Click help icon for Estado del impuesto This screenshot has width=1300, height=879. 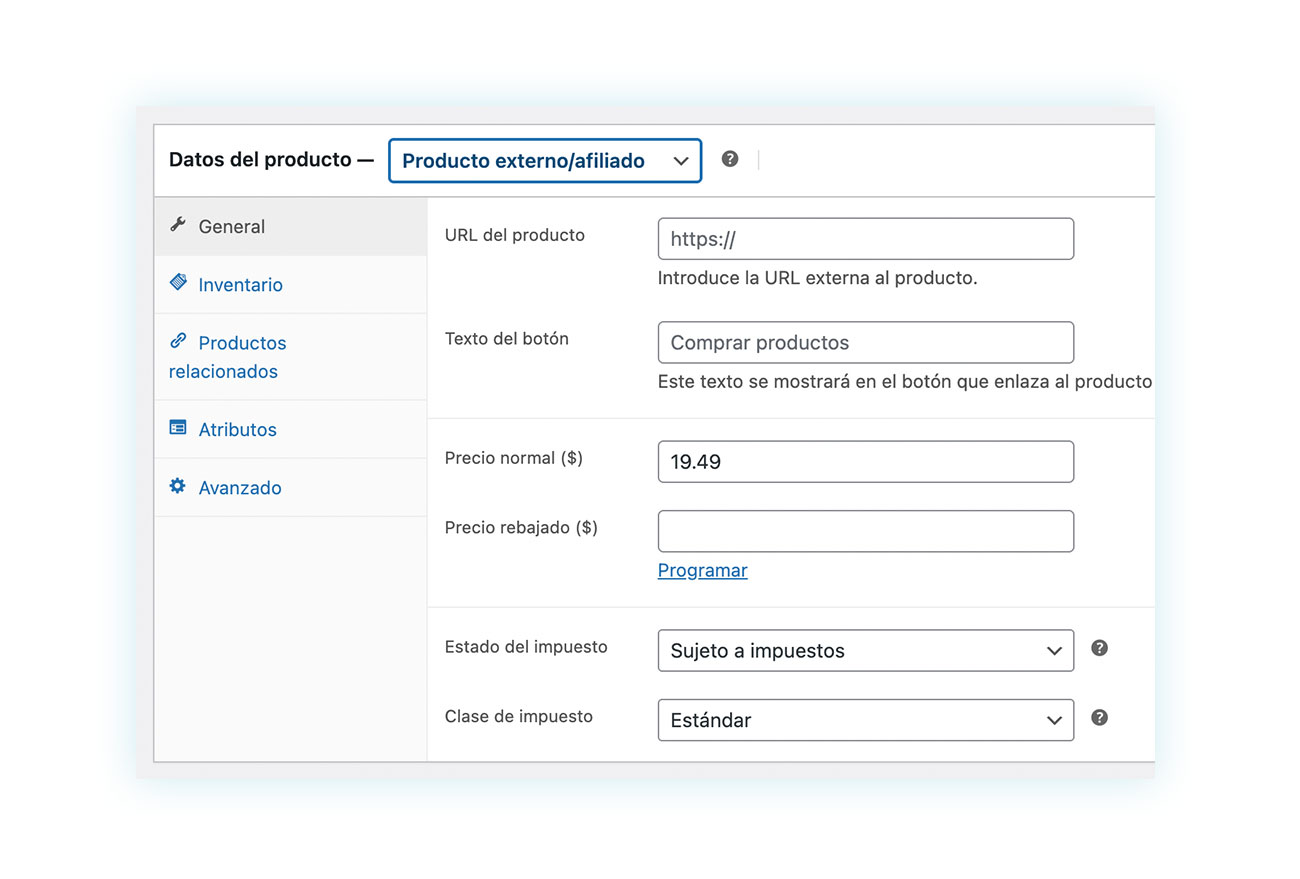click(x=1099, y=648)
